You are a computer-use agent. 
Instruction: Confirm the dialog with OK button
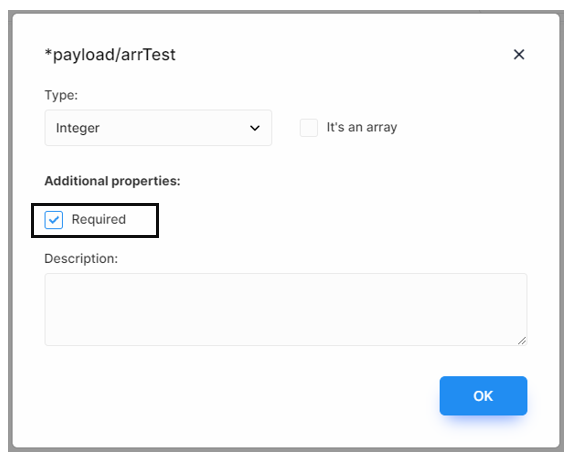click(483, 396)
